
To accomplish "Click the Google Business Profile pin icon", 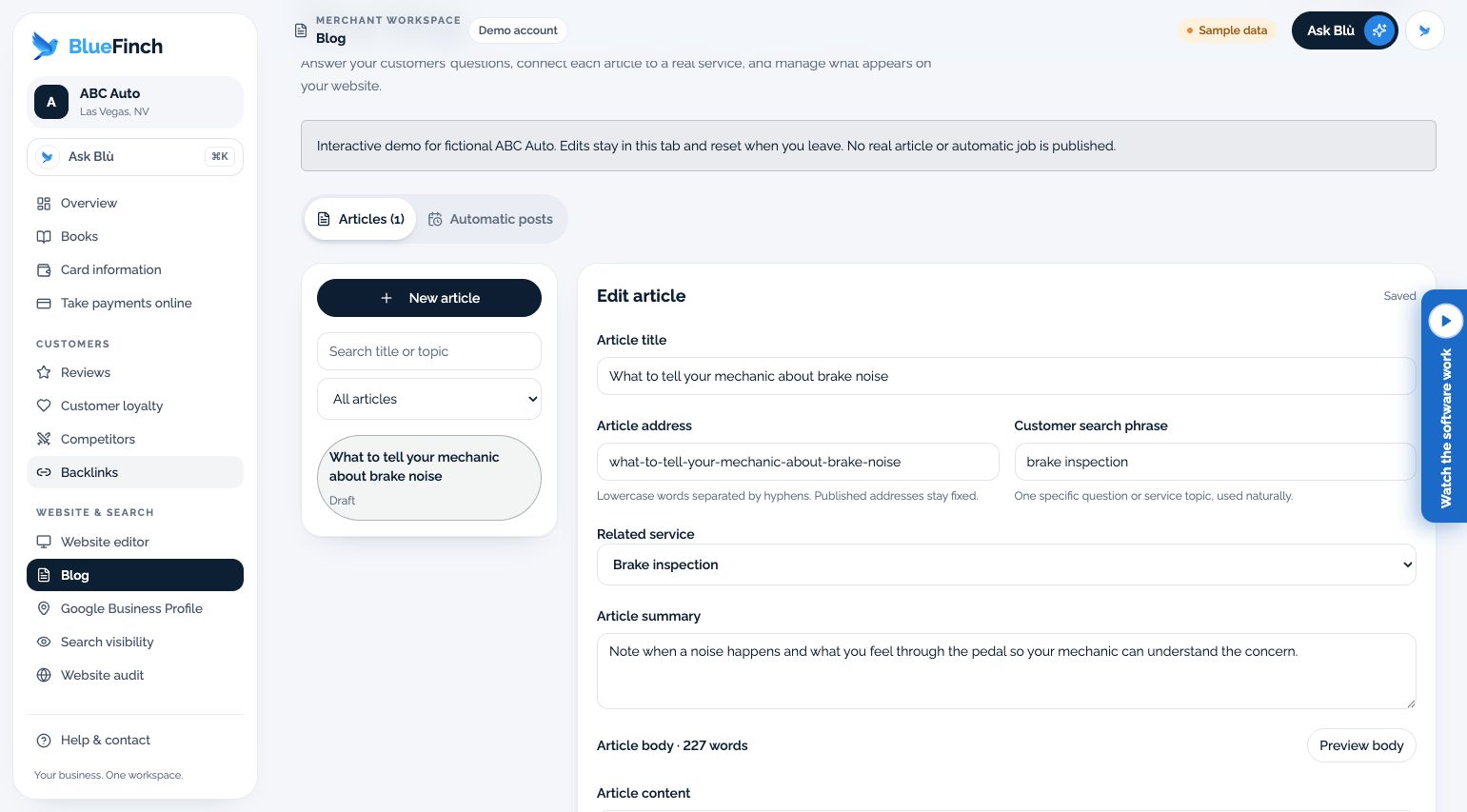I will click(44, 608).
